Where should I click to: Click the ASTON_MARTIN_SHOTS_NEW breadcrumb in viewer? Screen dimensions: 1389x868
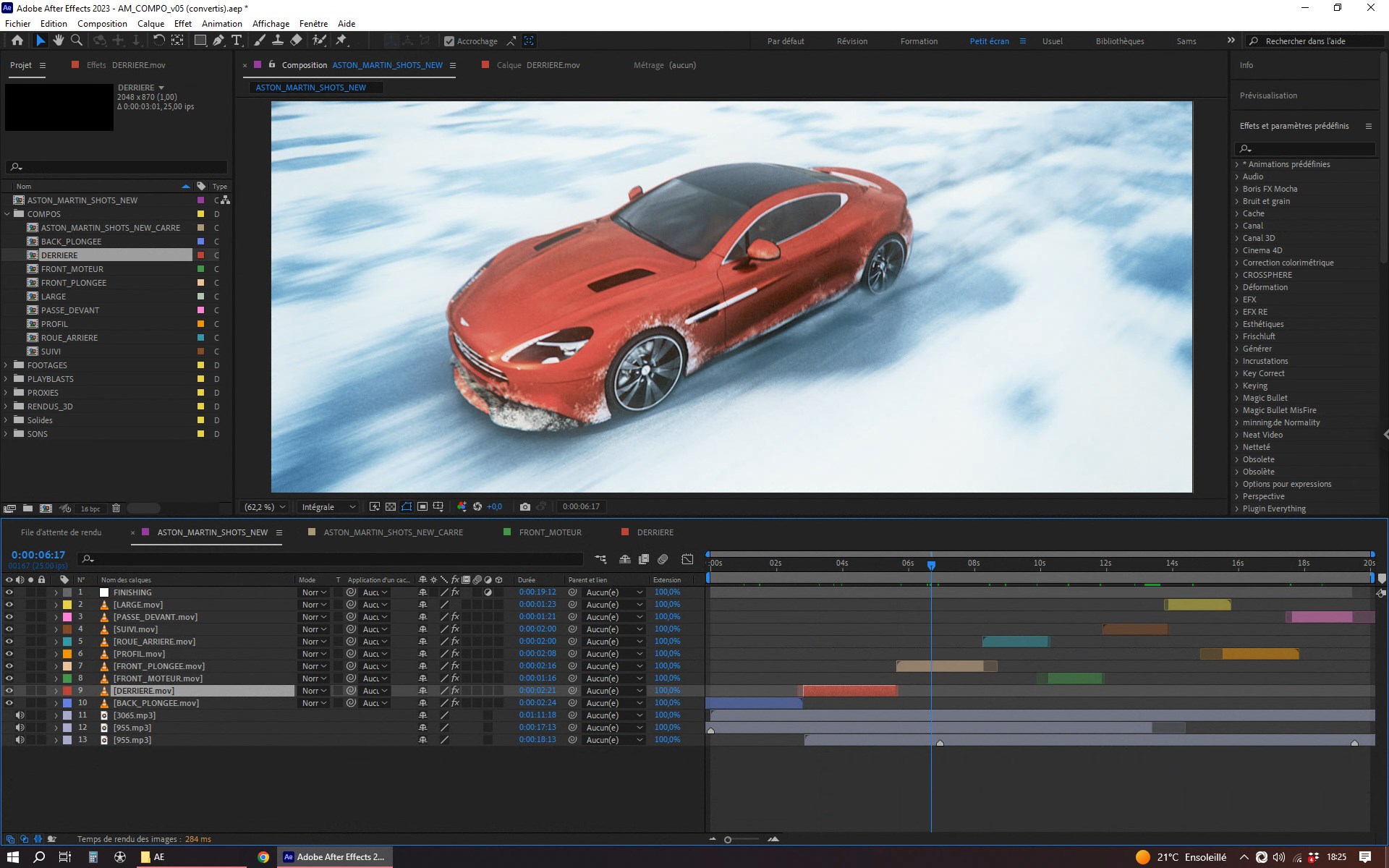point(311,88)
